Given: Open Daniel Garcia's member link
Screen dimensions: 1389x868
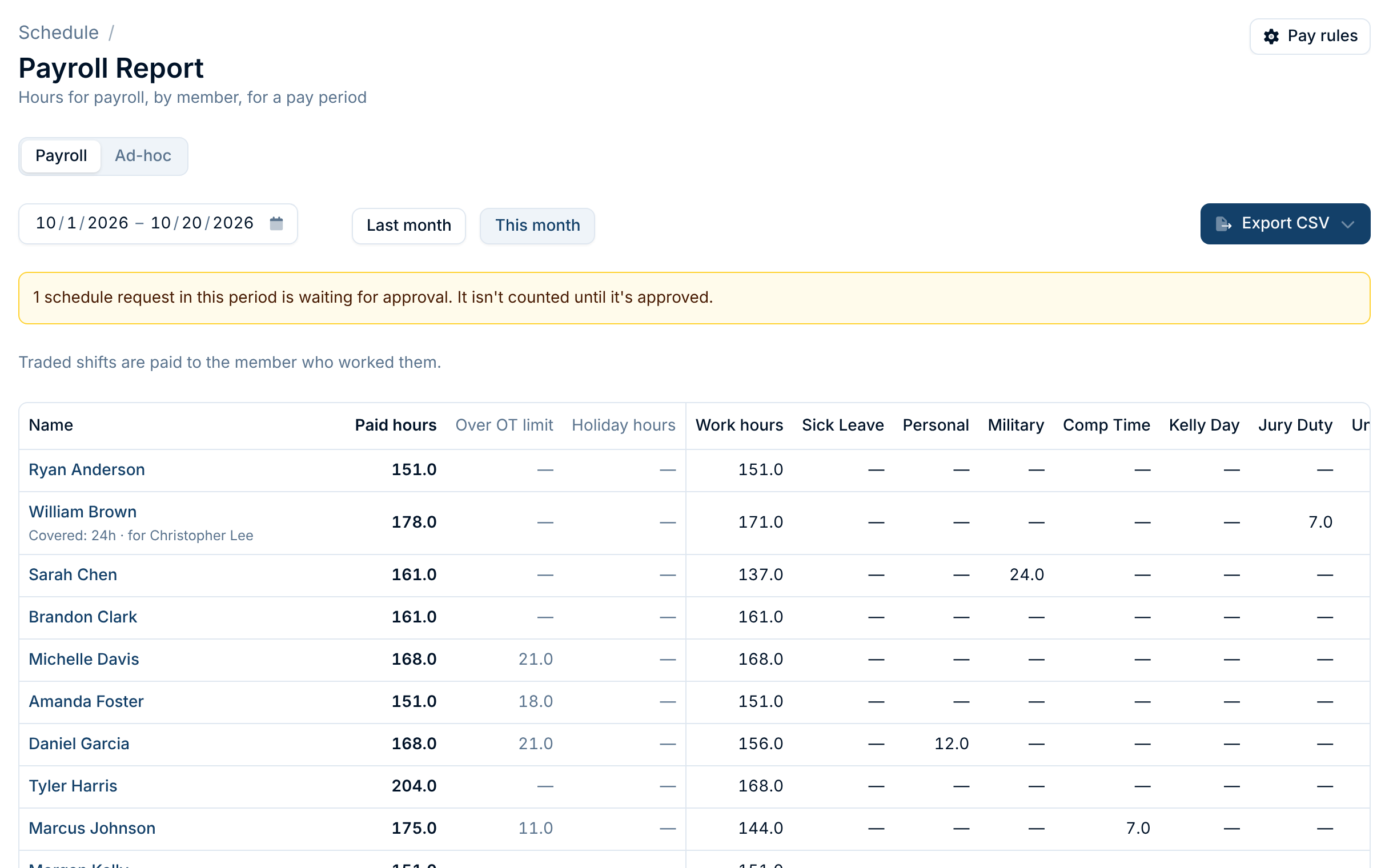Looking at the screenshot, I should pos(79,744).
